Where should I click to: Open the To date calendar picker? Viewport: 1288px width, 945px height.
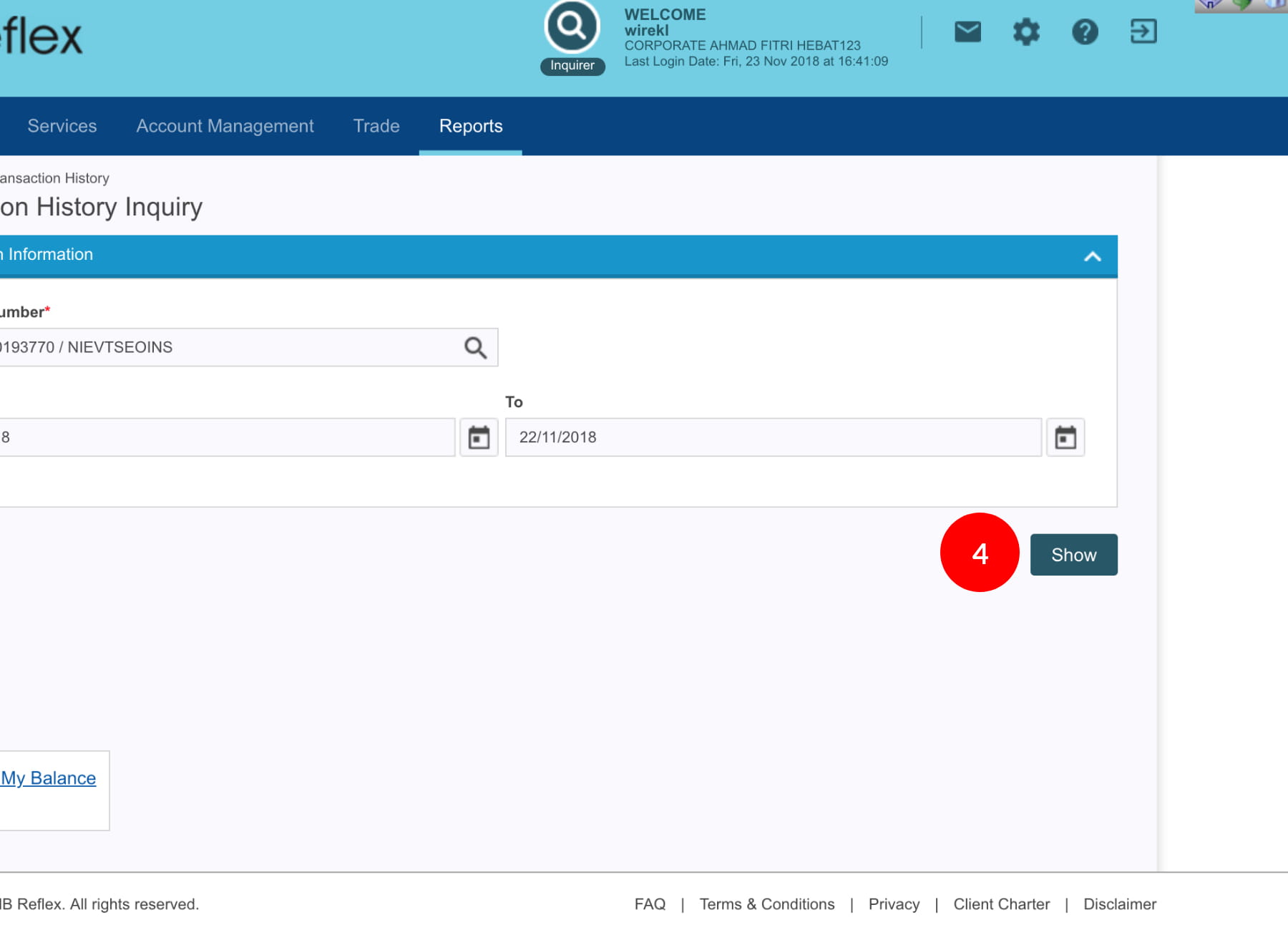pyautogui.click(x=1065, y=437)
